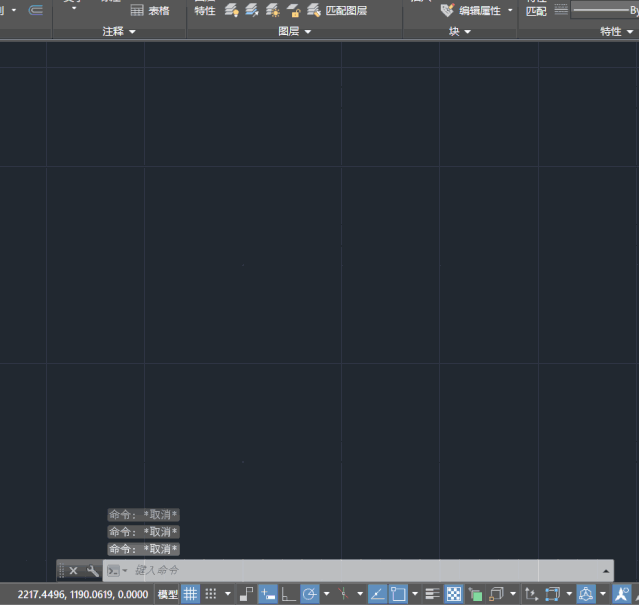The width and height of the screenshot is (639, 605).
Task: Toggle 2D object snap icon
Action: (398, 594)
